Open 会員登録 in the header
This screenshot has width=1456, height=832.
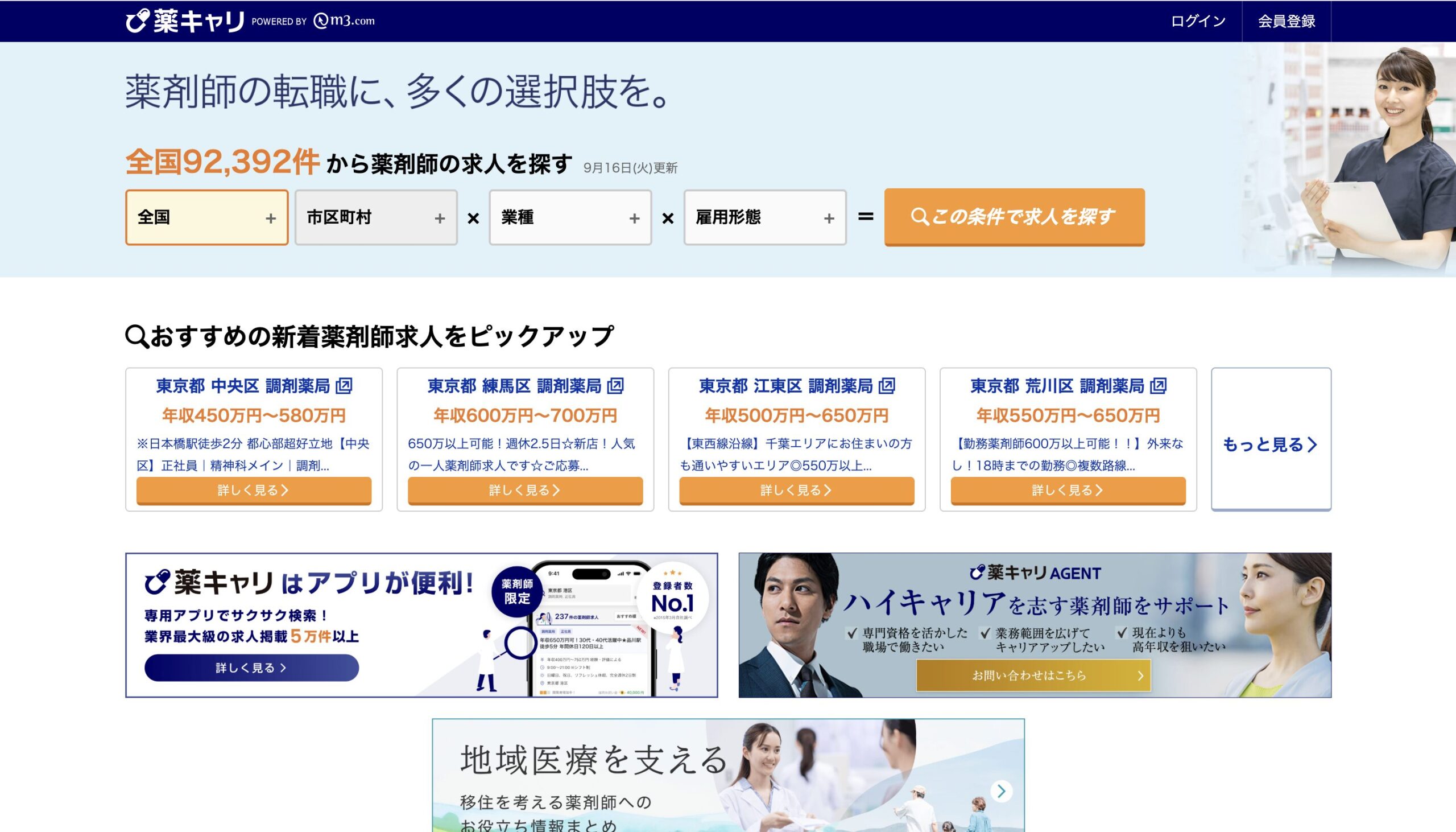(x=1286, y=21)
